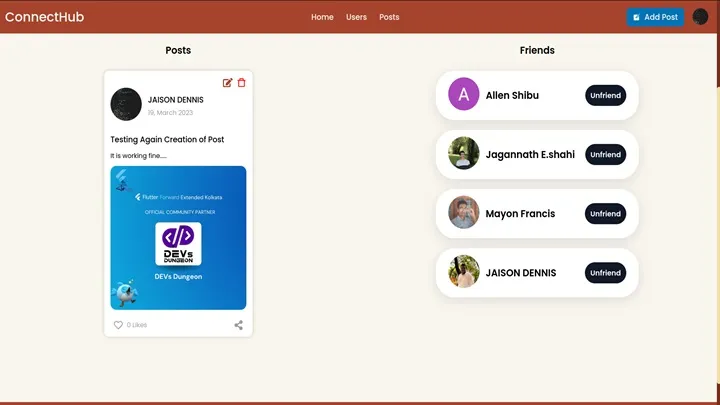Unfriend JAISON DENNIS
The width and height of the screenshot is (720, 405).
605,272
